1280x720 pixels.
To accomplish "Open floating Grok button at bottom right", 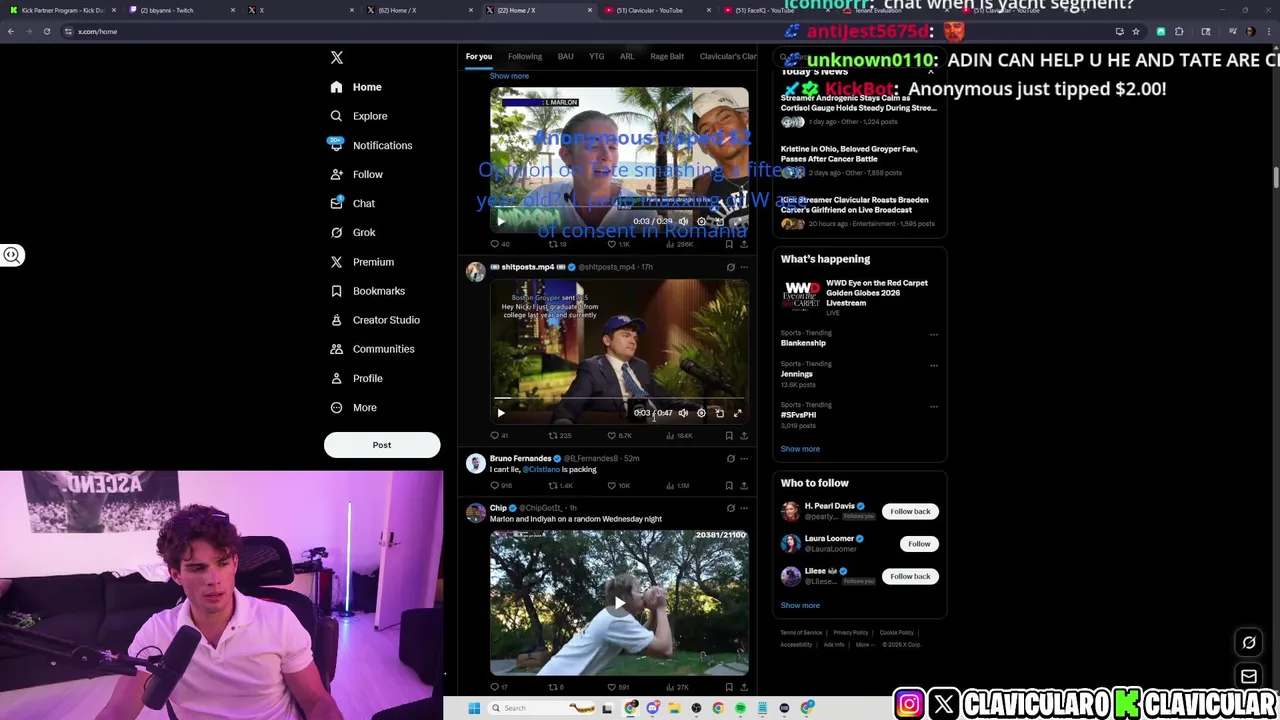I will click(1249, 643).
